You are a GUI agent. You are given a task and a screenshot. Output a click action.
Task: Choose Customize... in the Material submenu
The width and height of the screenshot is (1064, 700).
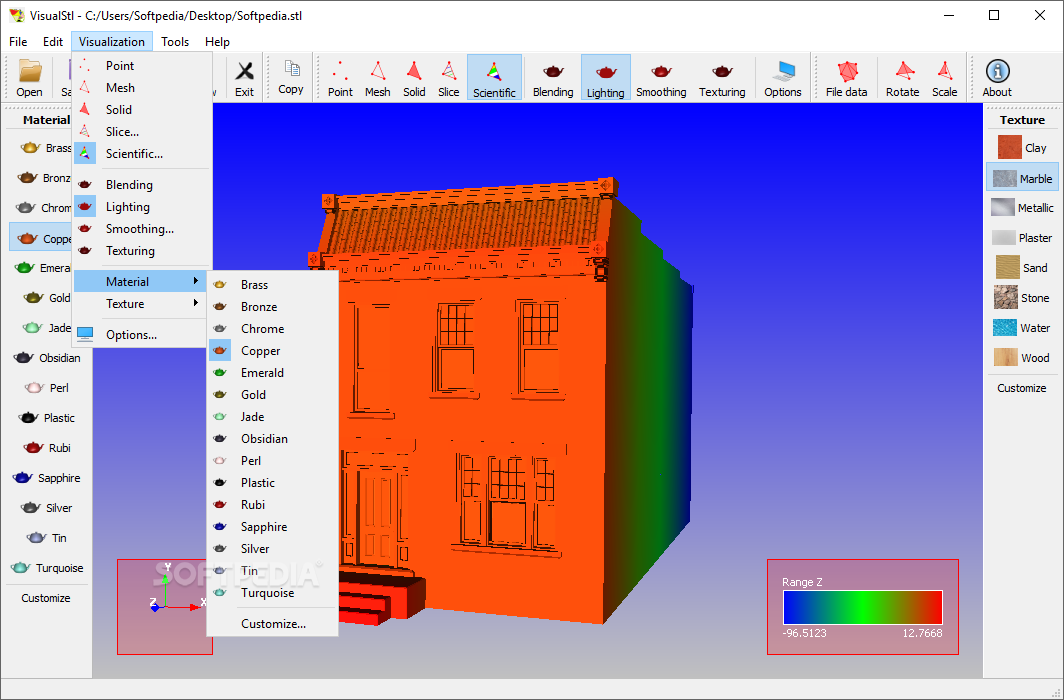coord(272,623)
